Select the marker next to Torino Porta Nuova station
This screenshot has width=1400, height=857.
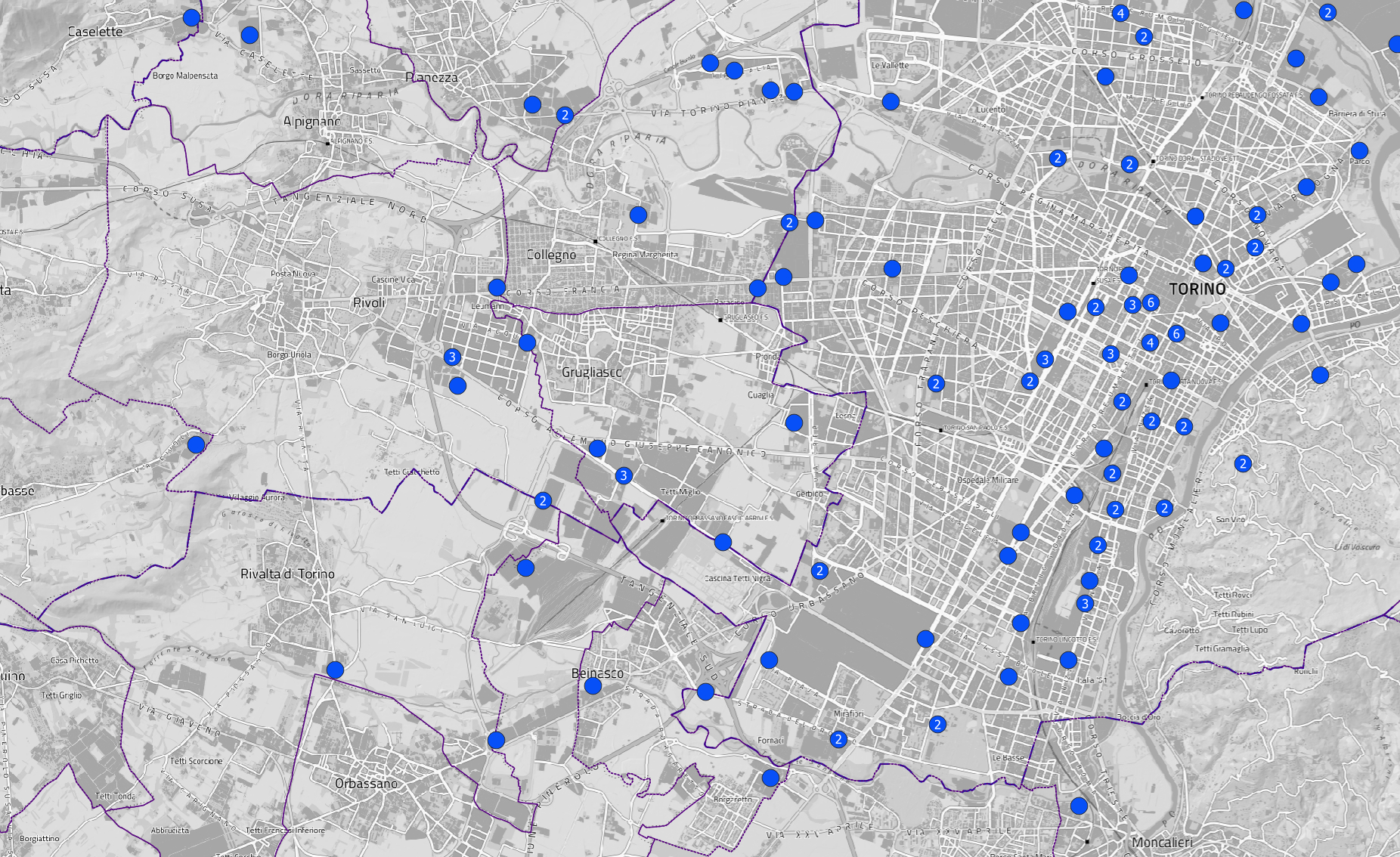pos(1171,380)
